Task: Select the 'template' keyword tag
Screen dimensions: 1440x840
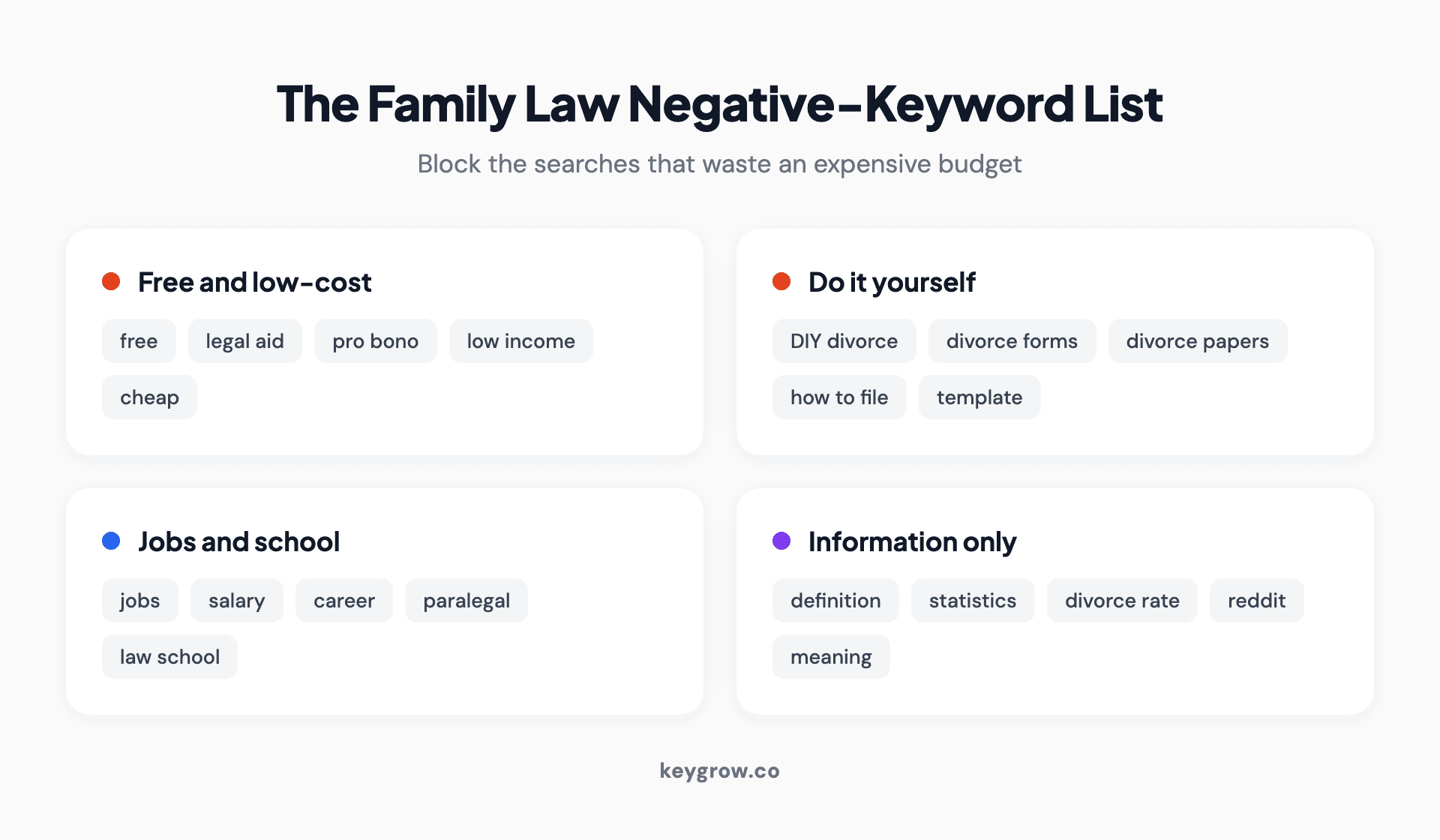Action: 979,397
